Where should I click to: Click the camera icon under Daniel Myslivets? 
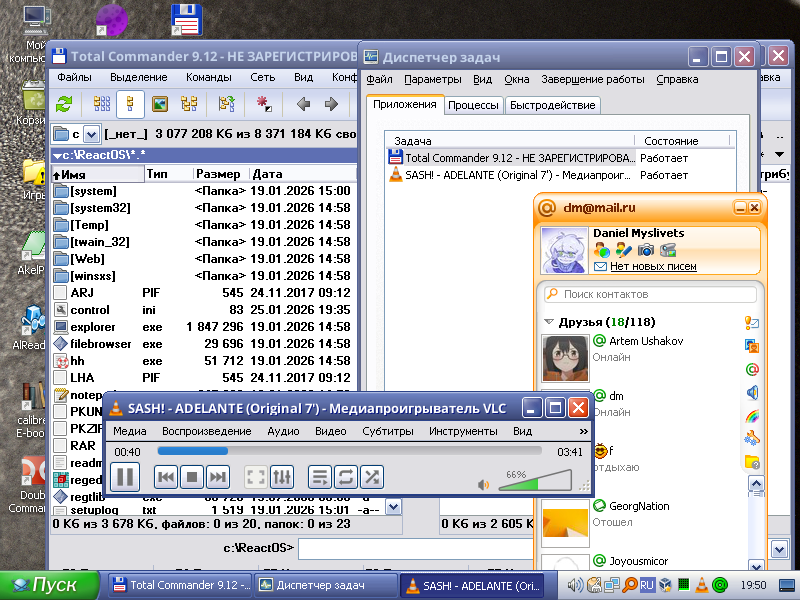click(x=645, y=250)
